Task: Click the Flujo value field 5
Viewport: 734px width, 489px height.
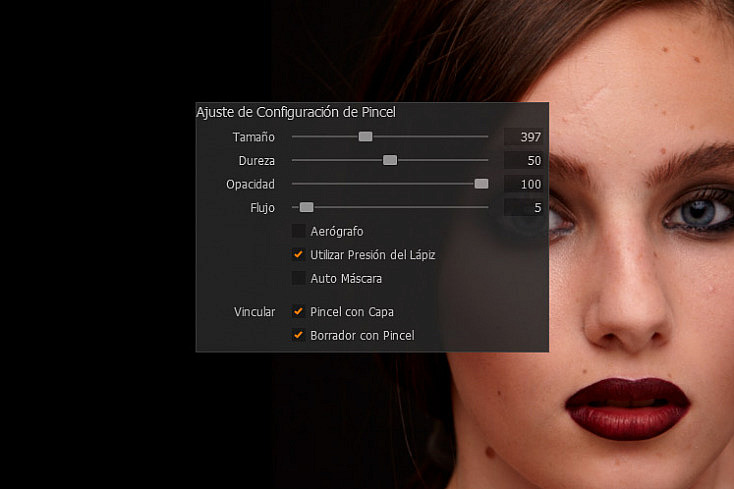Action: coord(523,207)
